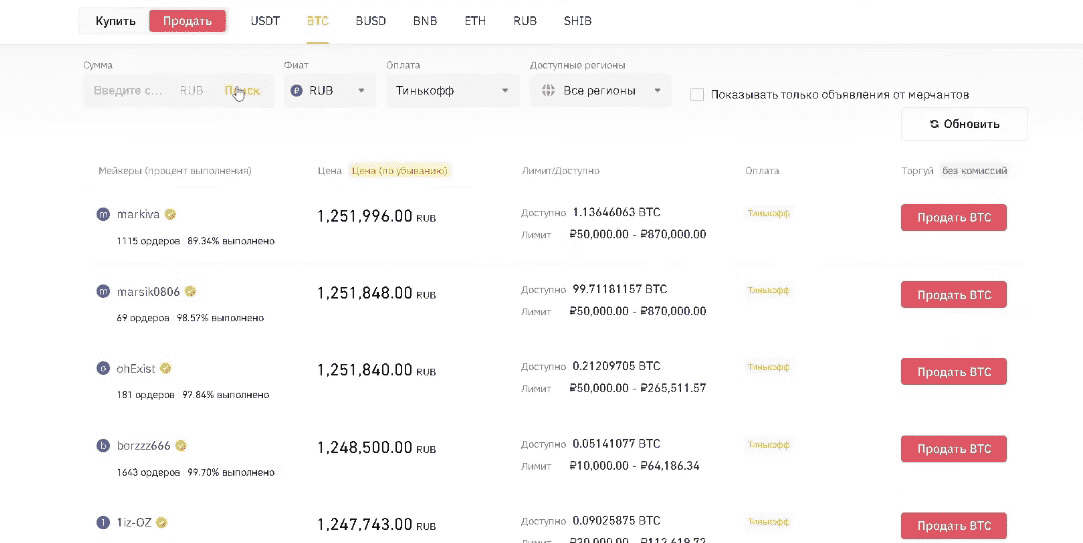Click the Тинькофф payment tag in markiva row

(x=768, y=213)
